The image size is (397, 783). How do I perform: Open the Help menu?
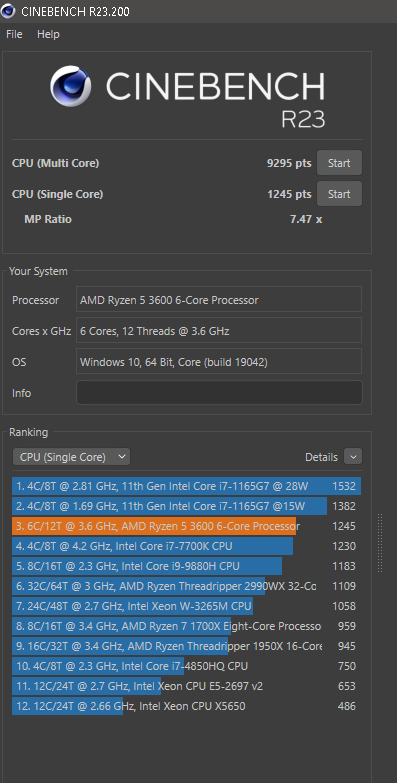(48, 34)
